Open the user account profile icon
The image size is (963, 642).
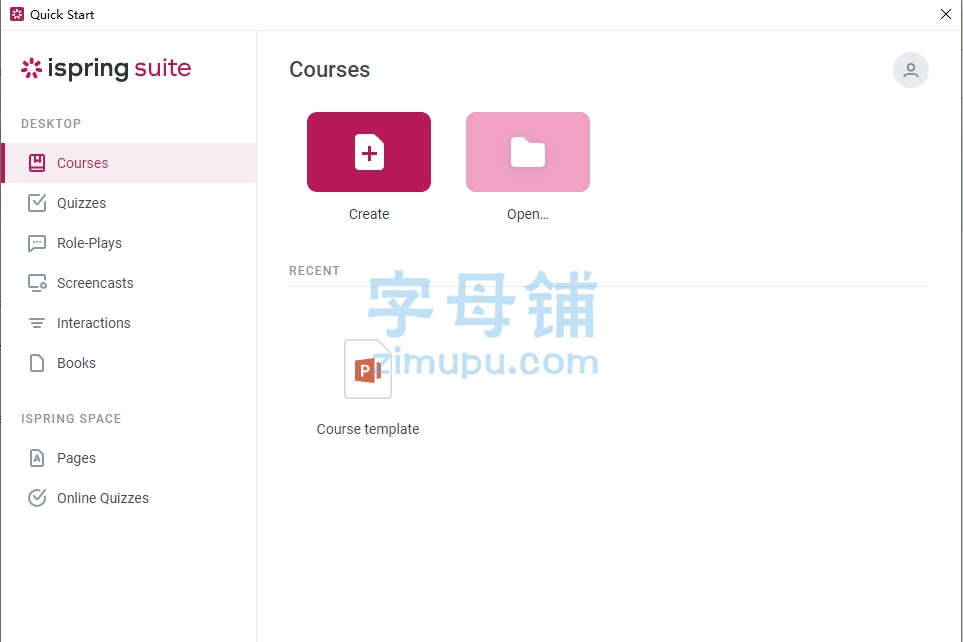(x=911, y=70)
